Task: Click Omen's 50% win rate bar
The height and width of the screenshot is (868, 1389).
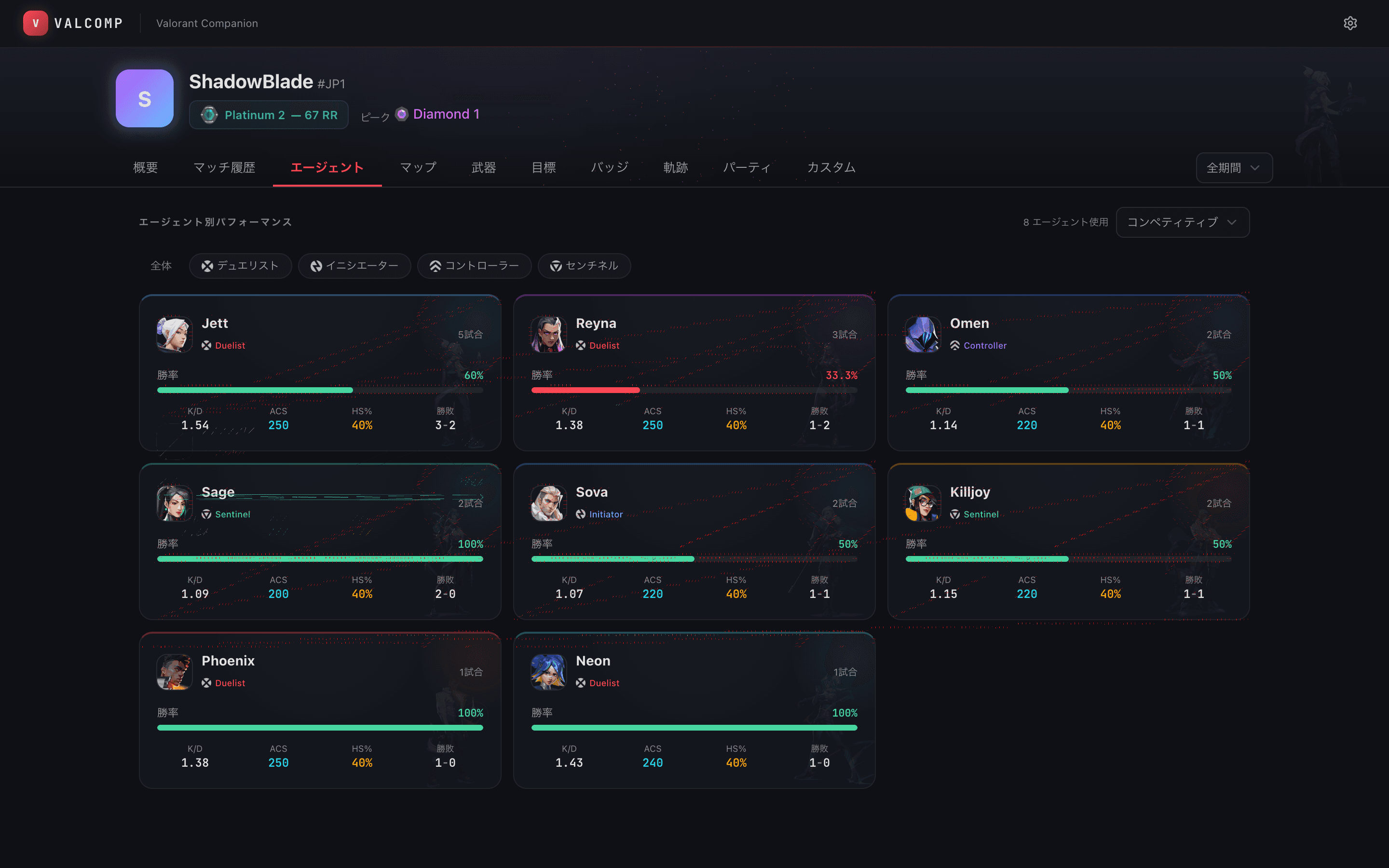Action: (x=1069, y=391)
